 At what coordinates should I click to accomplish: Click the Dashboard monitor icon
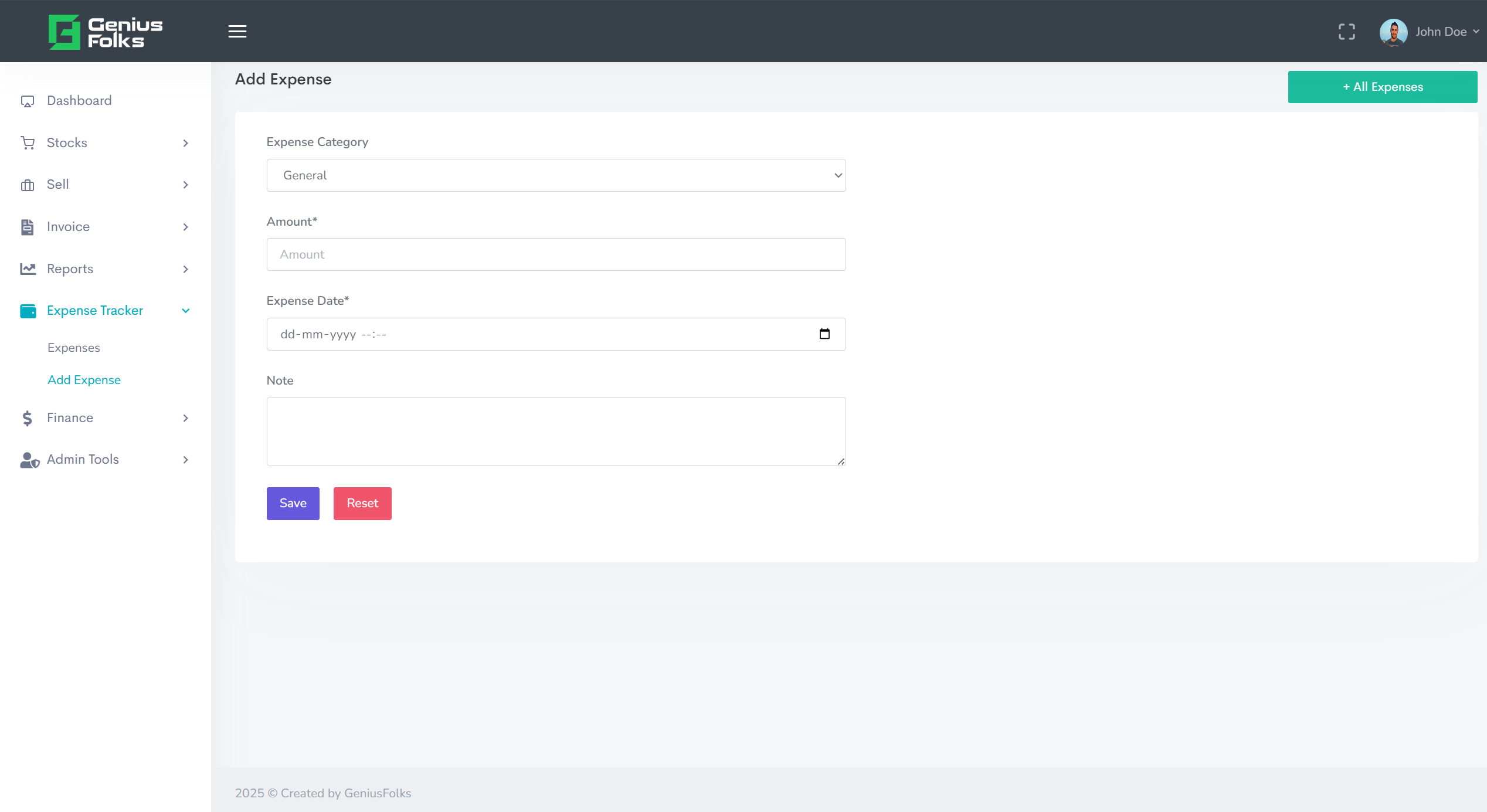tap(28, 101)
